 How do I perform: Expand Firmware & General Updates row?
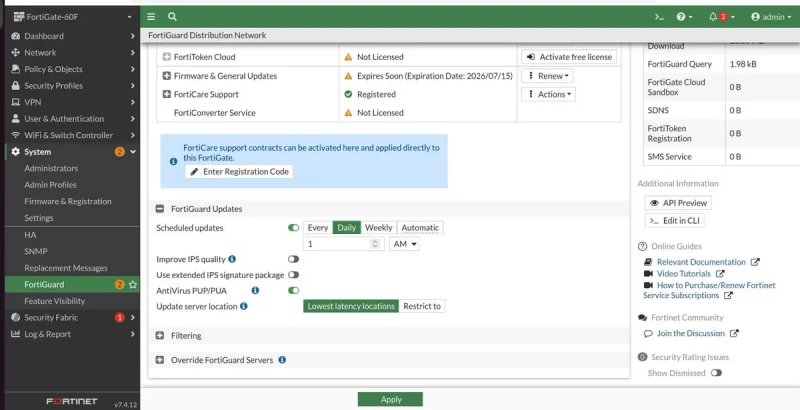(166, 76)
